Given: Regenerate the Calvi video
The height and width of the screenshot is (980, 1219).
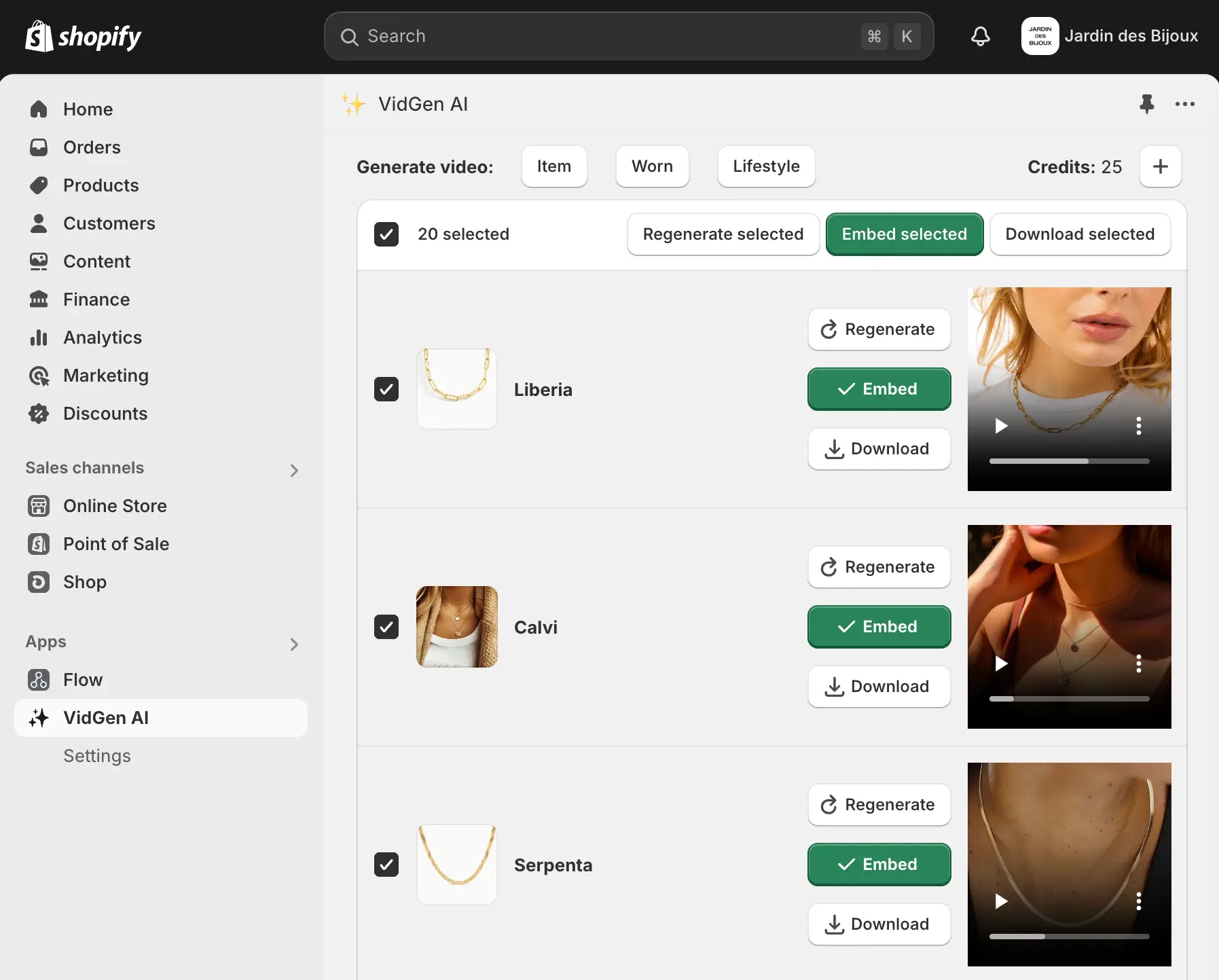Looking at the screenshot, I should 879,567.
